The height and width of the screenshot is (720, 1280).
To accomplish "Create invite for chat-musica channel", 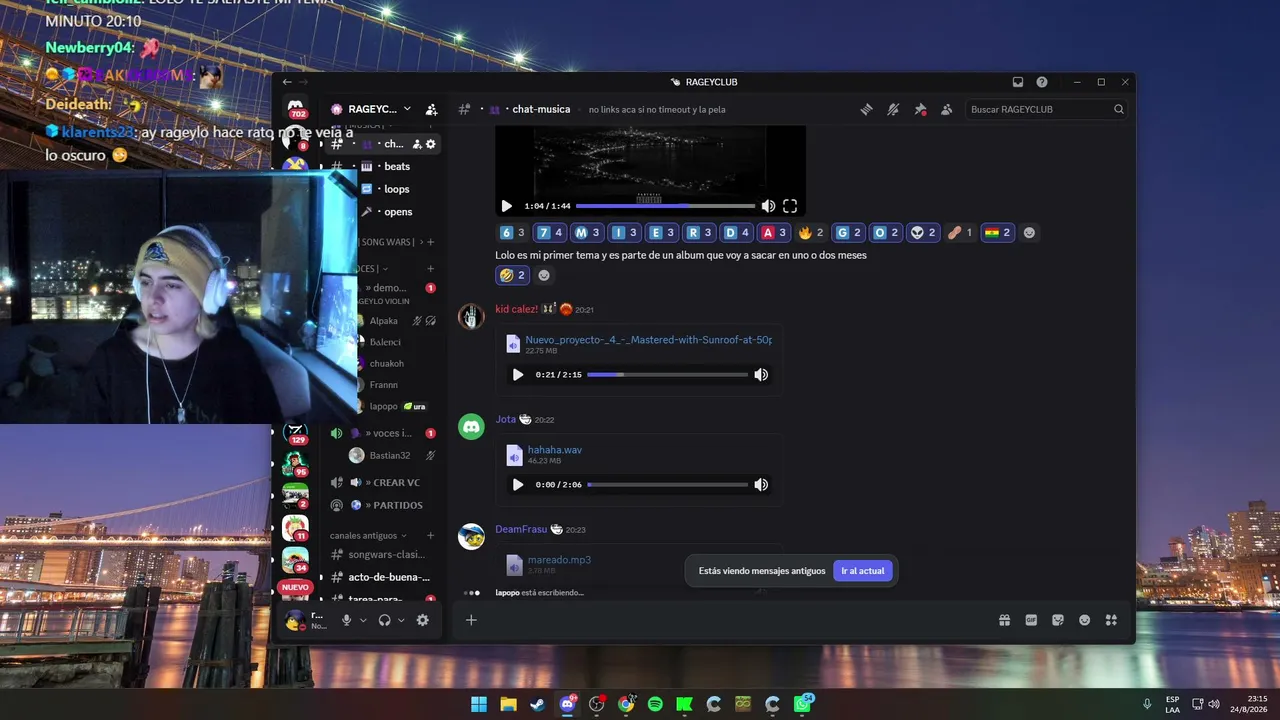I will 417,144.
